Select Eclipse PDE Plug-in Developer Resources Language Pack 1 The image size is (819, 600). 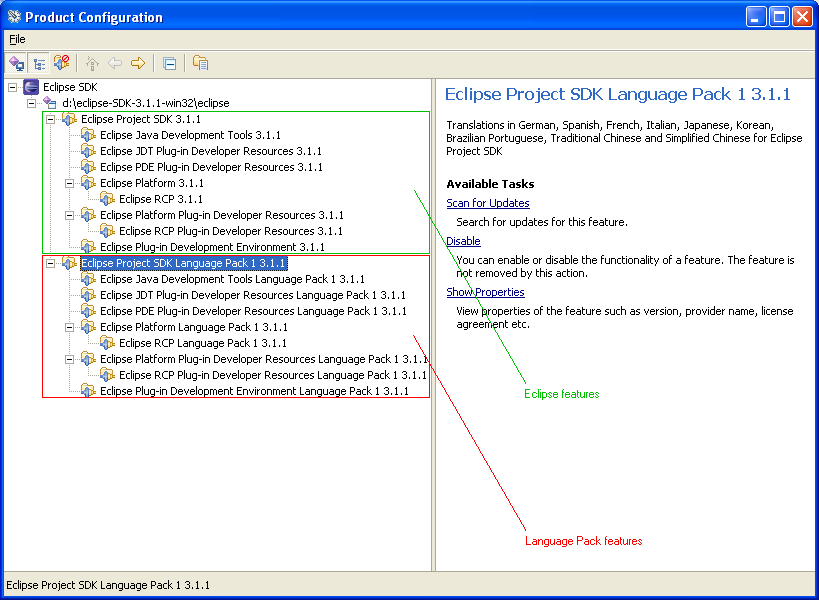pos(253,311)
